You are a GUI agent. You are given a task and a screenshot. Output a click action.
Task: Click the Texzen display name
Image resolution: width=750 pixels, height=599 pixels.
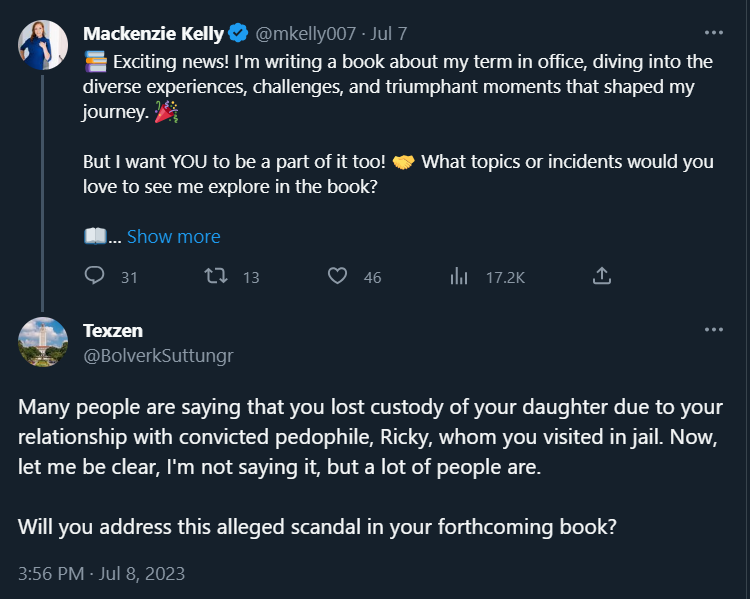coord(113,330)
